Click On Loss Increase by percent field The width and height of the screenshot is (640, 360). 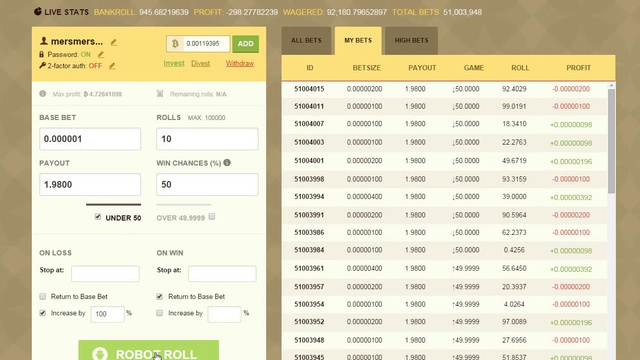coord(107,314)
